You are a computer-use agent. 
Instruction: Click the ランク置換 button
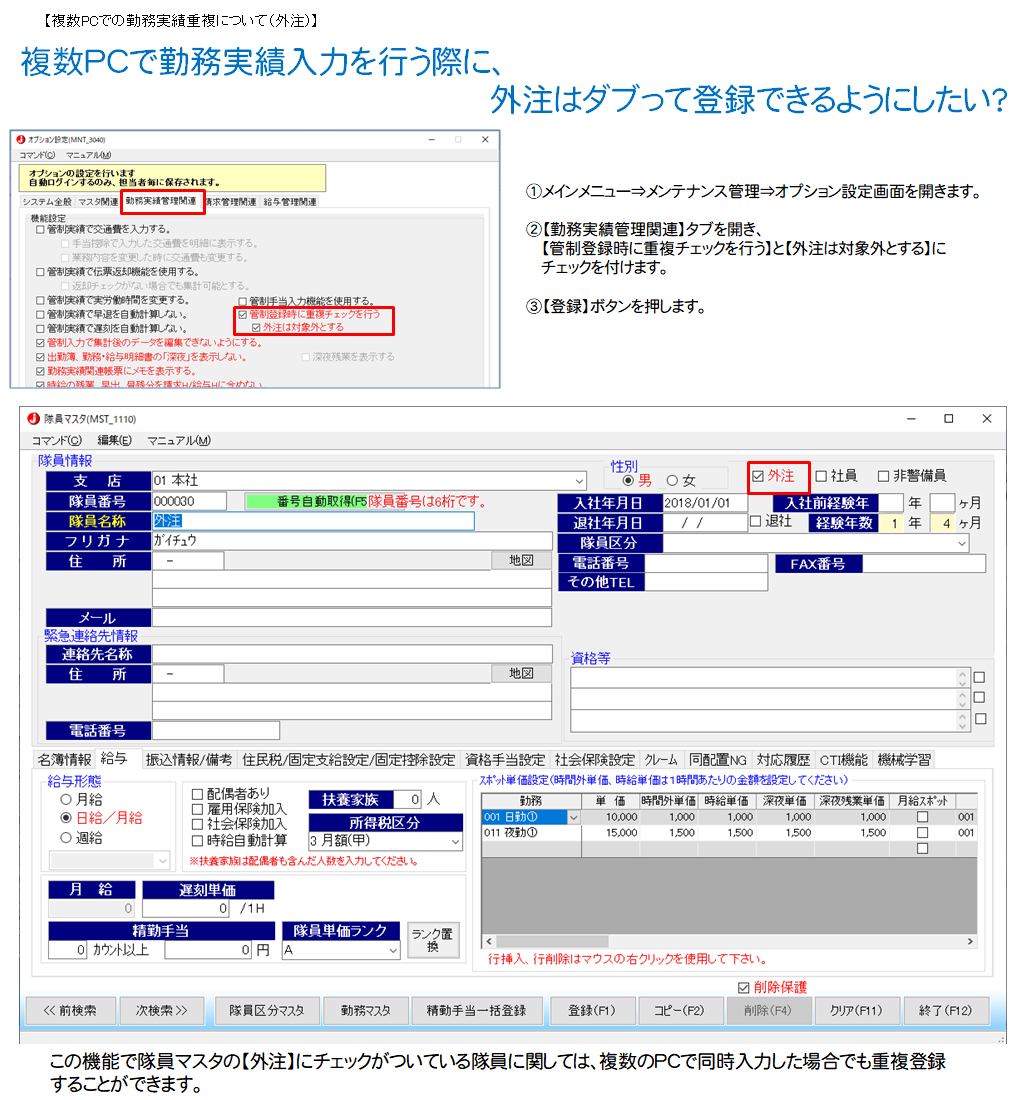click(433, 941)
